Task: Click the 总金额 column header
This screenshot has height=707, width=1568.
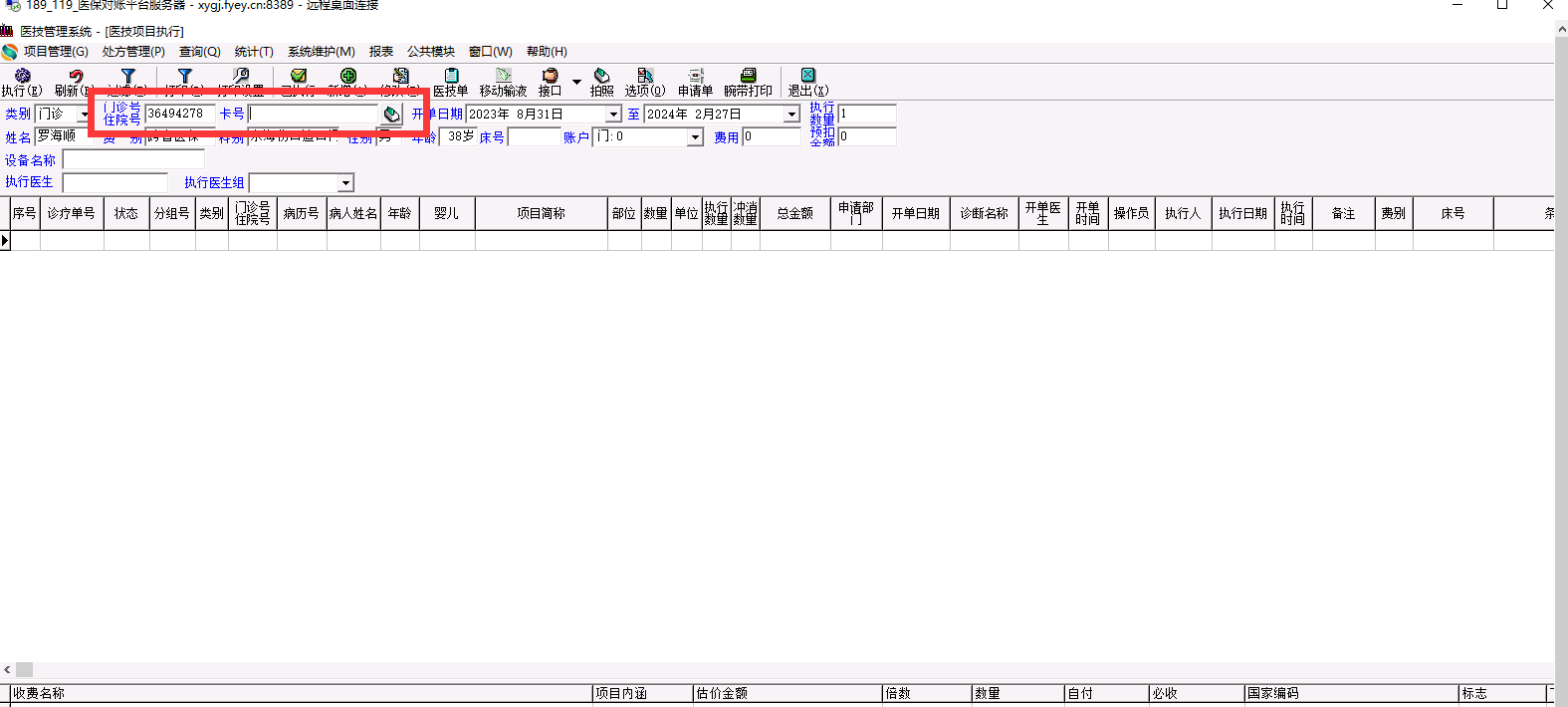Action: (x=795, y=213)
